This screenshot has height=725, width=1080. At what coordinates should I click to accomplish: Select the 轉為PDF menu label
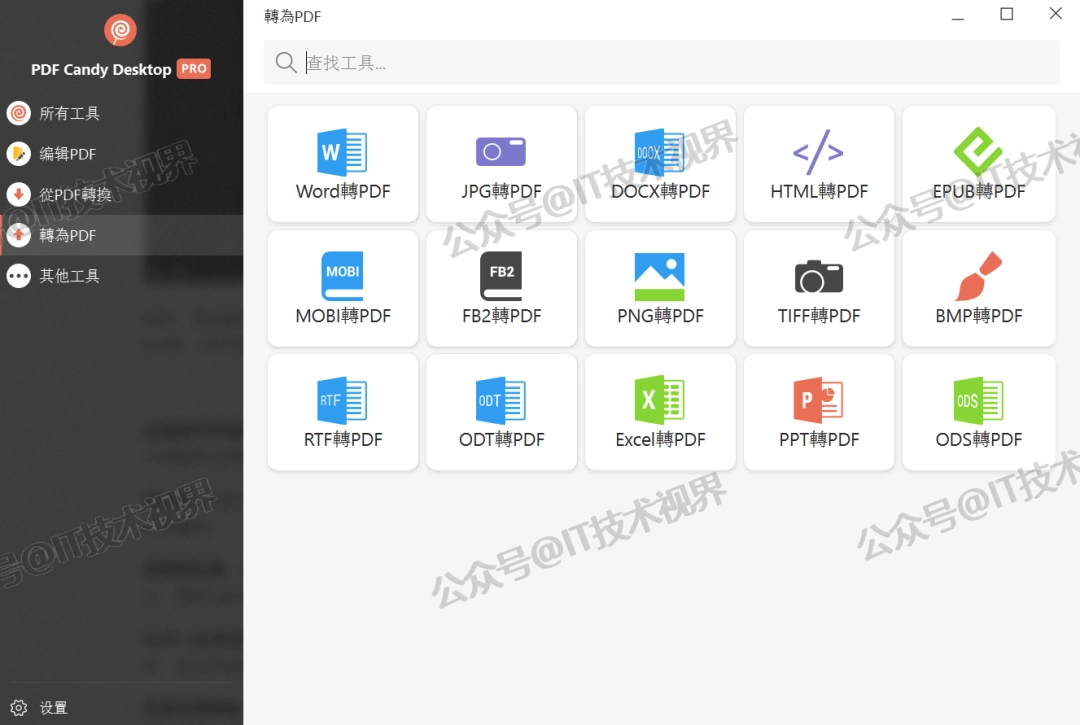point(68,235)
